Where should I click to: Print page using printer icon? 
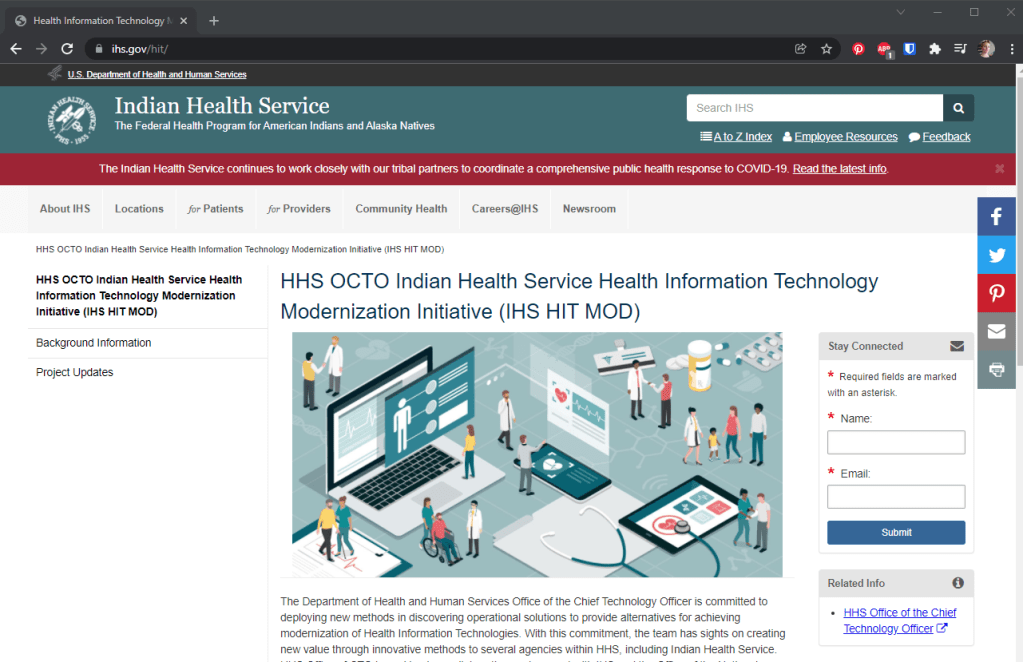pos(996,369)
